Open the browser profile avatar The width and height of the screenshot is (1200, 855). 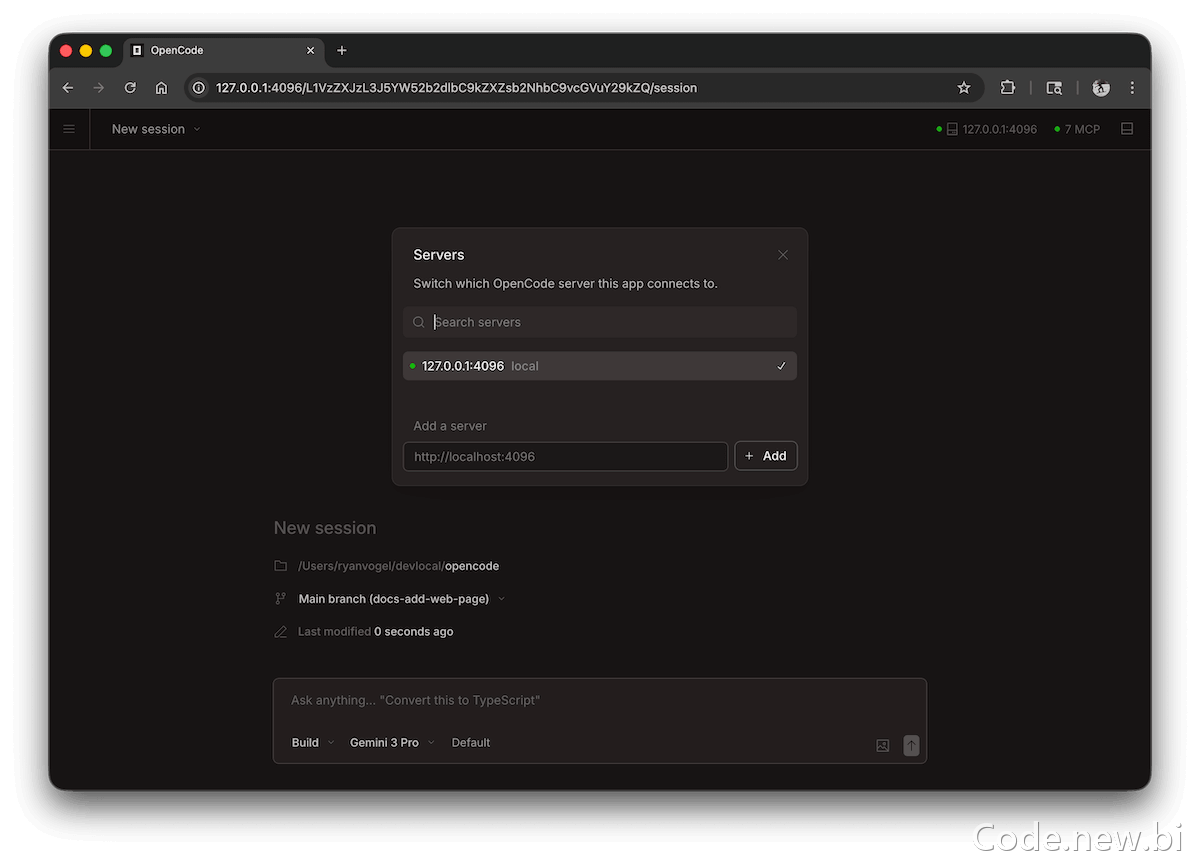(x=1101, y=88)
